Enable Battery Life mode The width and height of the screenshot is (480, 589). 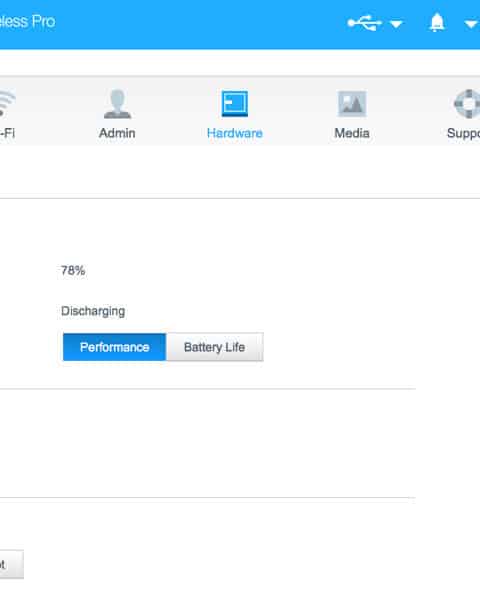[214, 347]
